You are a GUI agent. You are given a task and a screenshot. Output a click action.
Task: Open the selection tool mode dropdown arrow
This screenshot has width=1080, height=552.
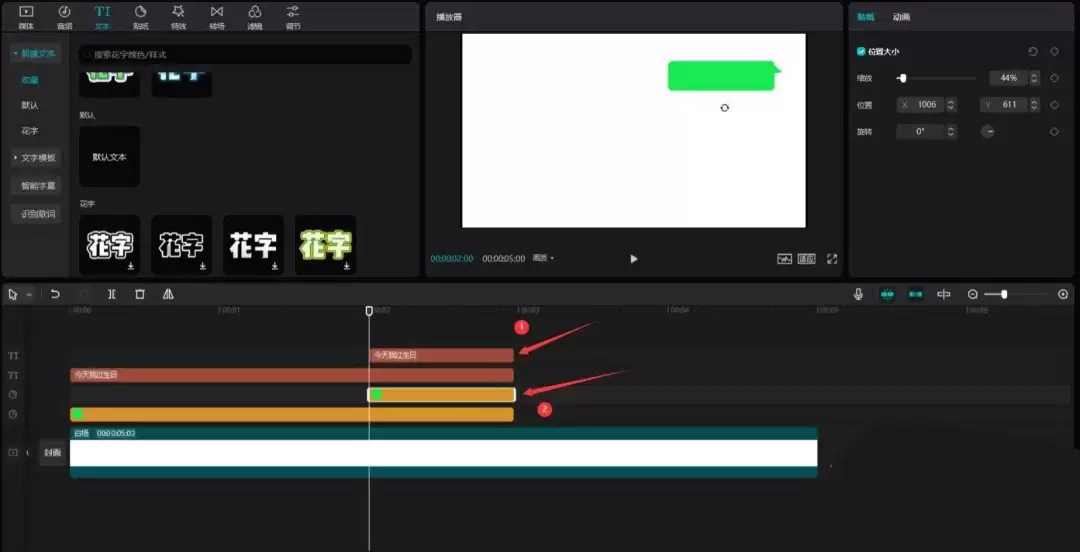(x=29, y=295)
